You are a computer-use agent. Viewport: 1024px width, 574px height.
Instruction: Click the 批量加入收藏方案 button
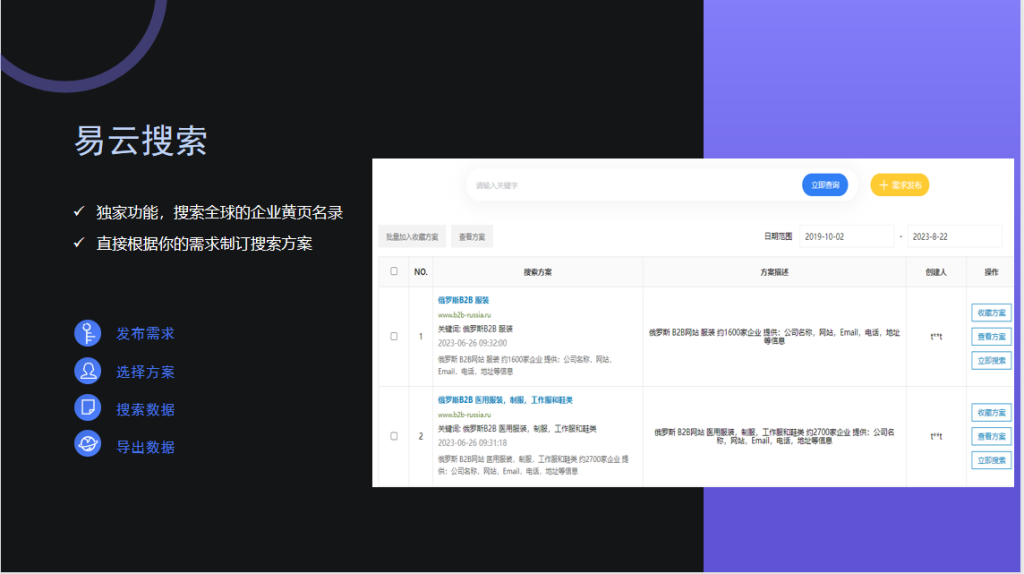click(412, 237)
